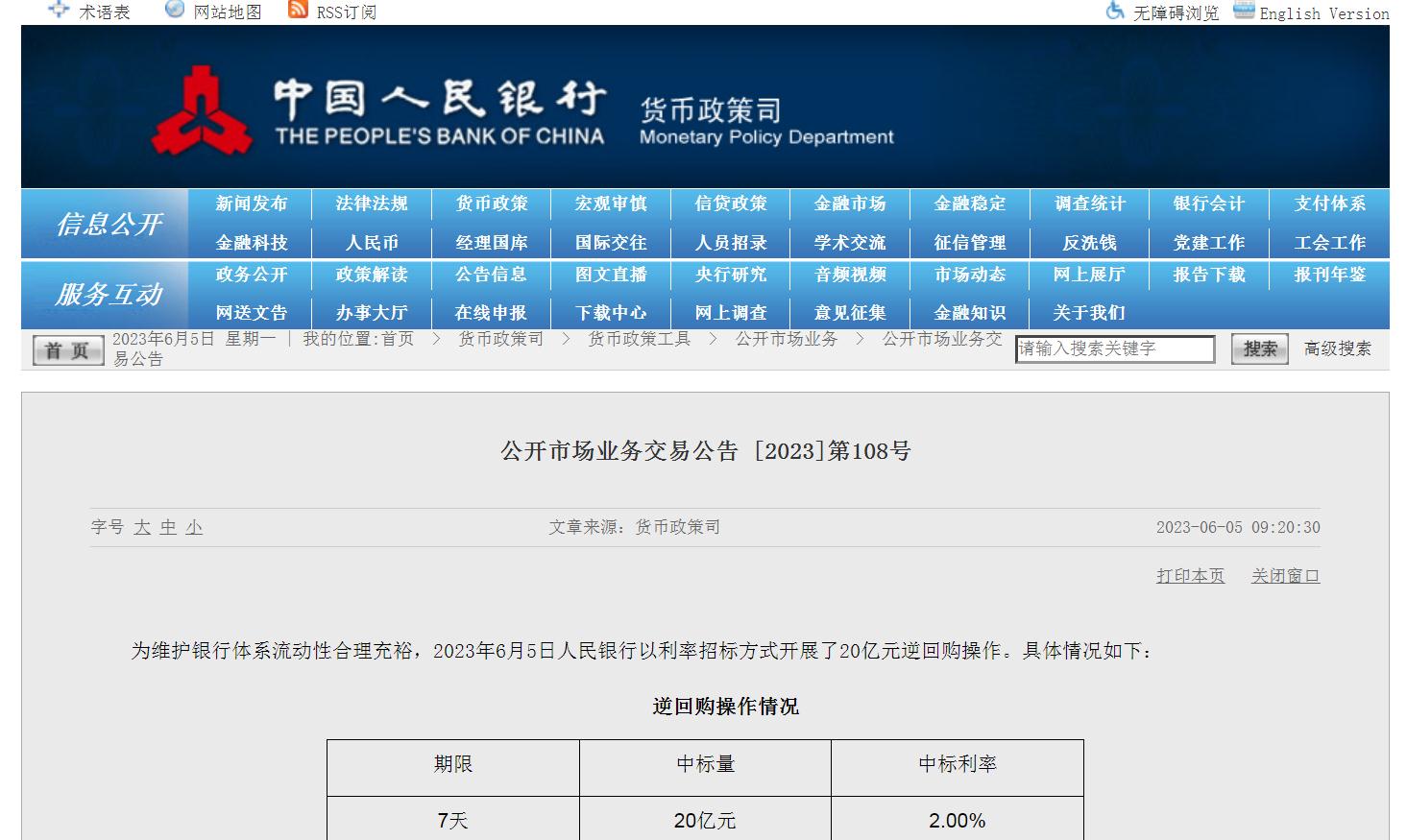Go to 公告信息 section
Image resolution: width=1407 pixels, height=840 pixels.
(492, 275)
